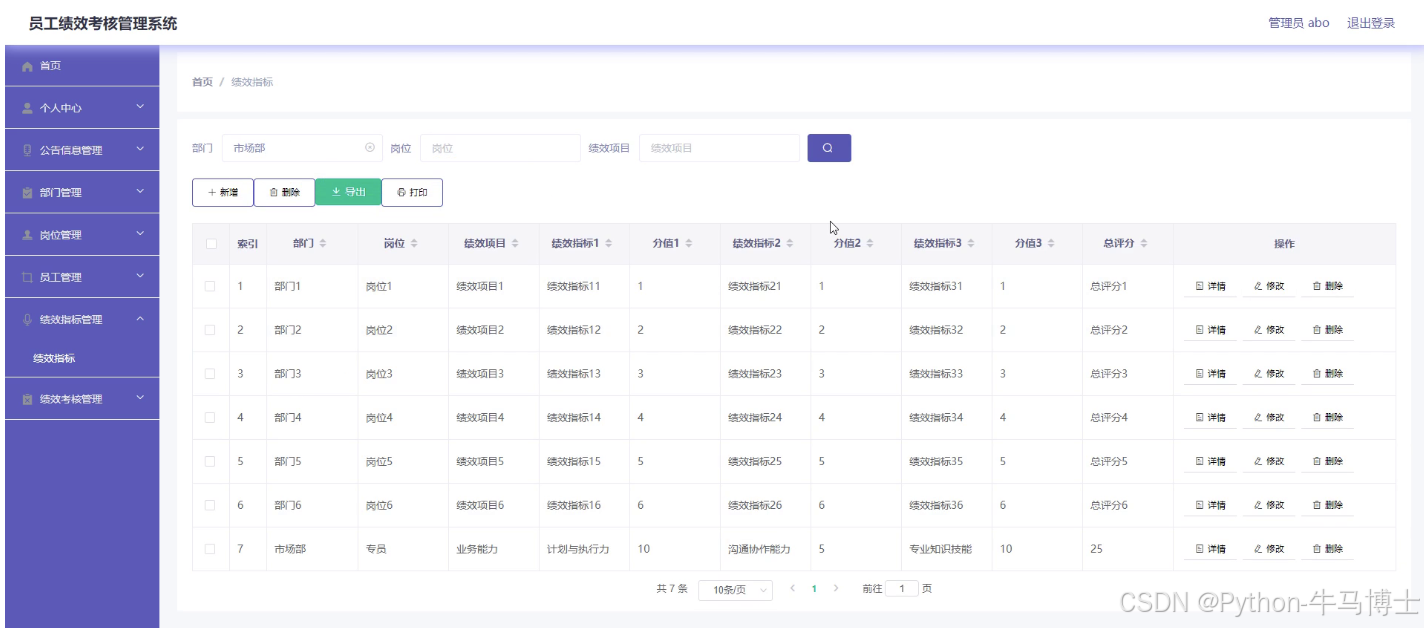Open the search with the magnifier icon

[x=829, y=147]
